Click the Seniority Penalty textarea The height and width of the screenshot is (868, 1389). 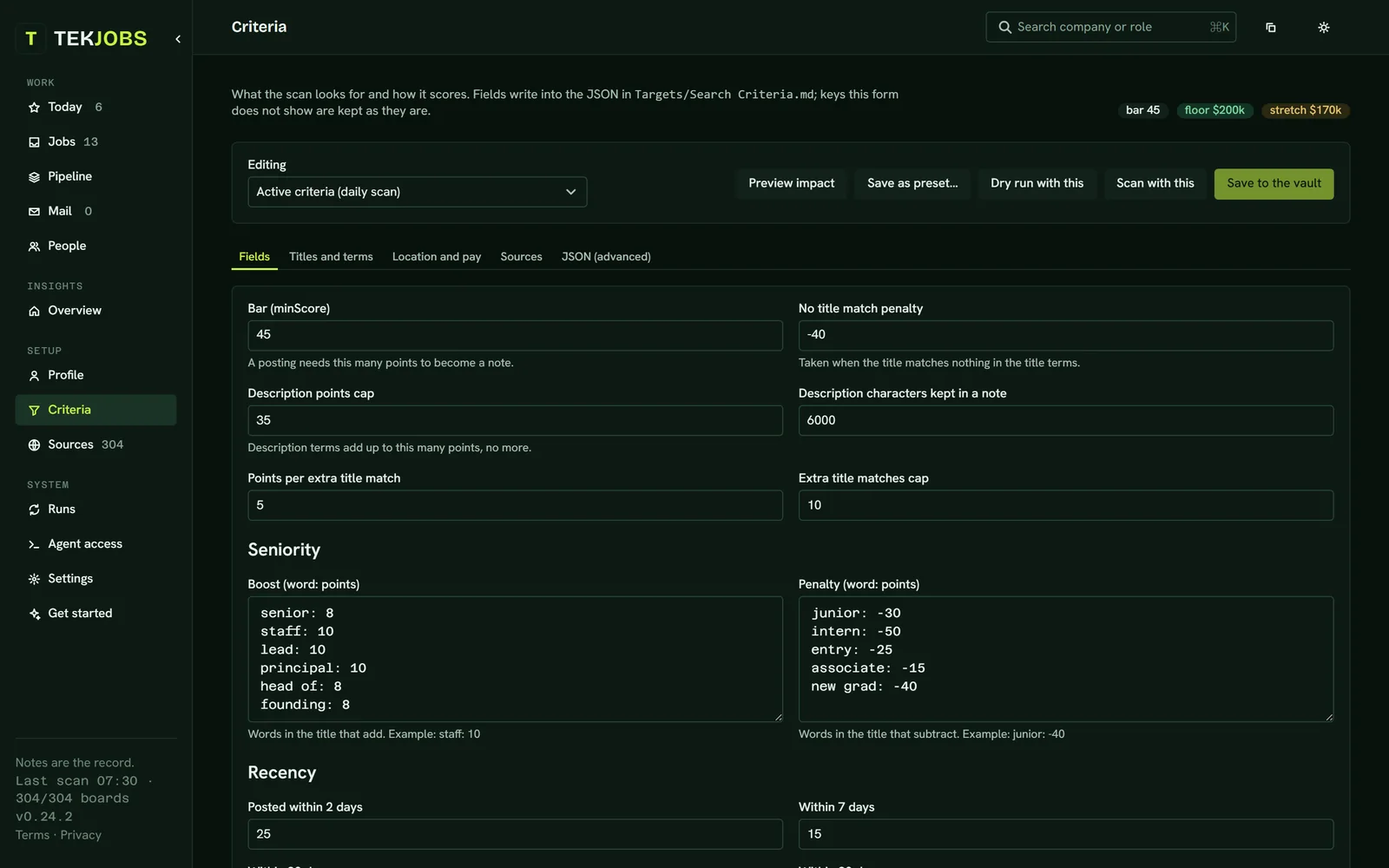point(1065,659)
